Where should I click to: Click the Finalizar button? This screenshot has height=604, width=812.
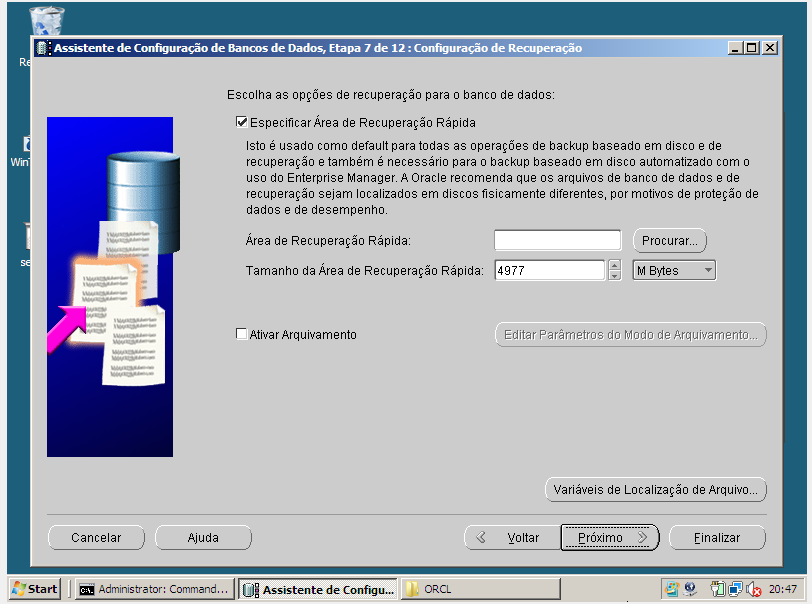(717, 538)
